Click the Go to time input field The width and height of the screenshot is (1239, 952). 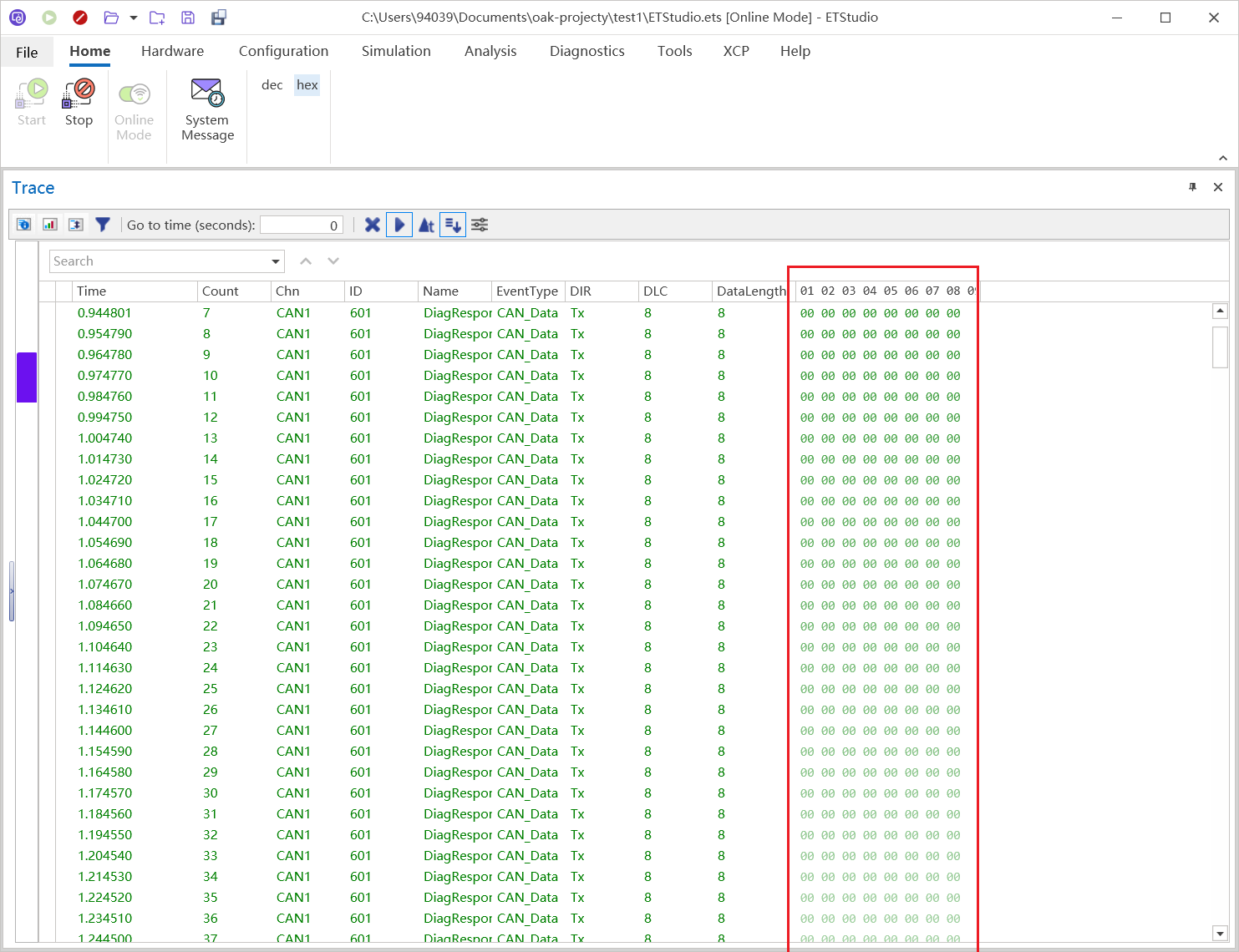(301, 225)
